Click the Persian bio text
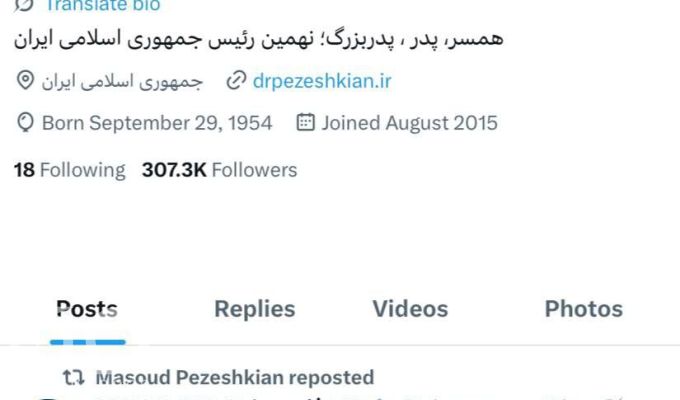Screen dimensions: 680x400 (x=258, y=39)
